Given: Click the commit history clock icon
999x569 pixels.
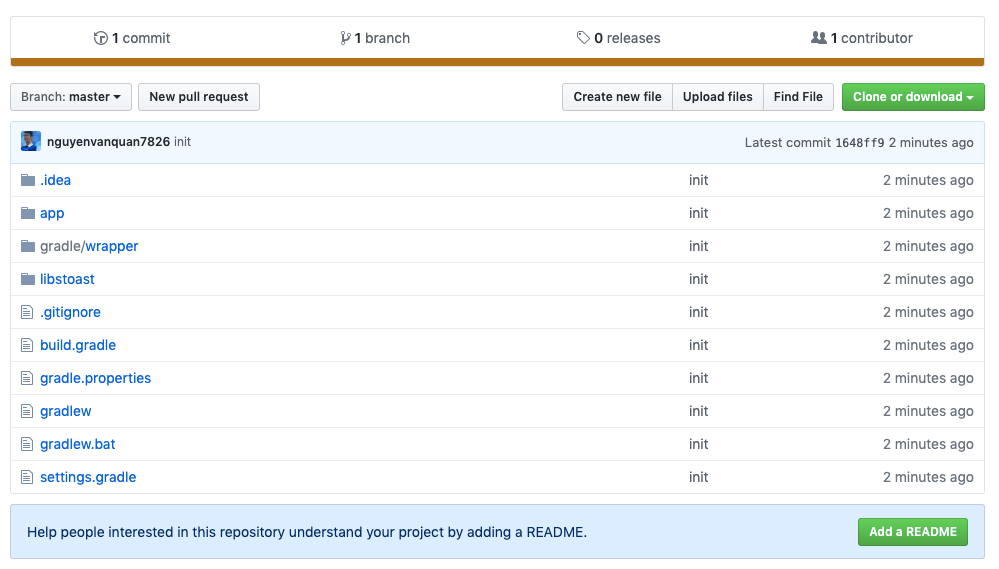Looking at the screenshot, I should tap(101, 38).
